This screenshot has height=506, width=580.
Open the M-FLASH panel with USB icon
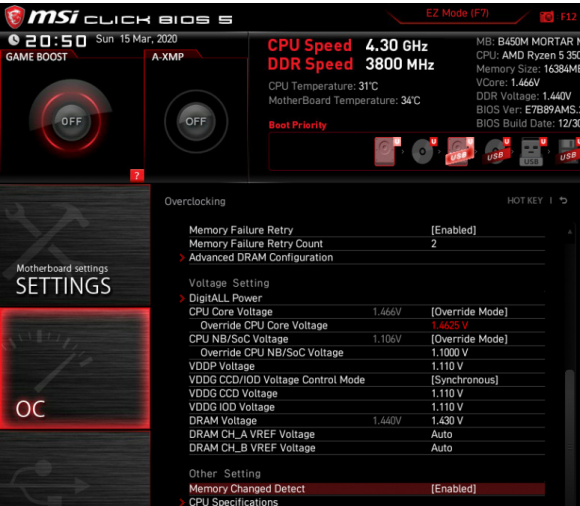75,469
